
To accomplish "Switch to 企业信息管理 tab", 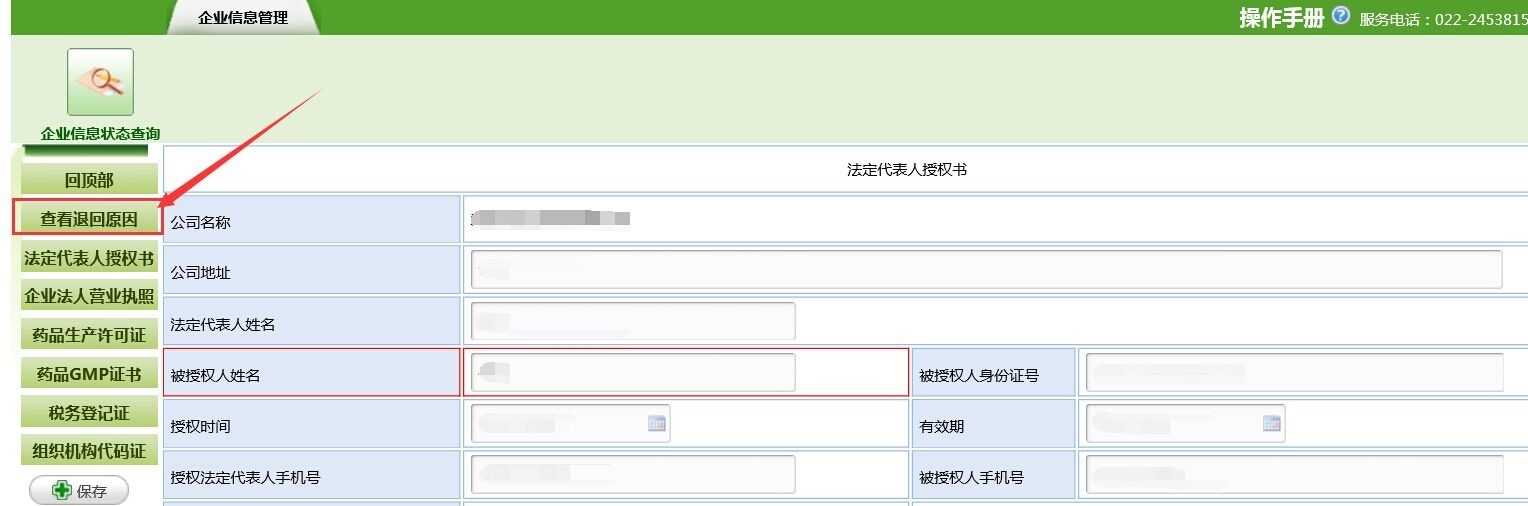I will 243,18.
